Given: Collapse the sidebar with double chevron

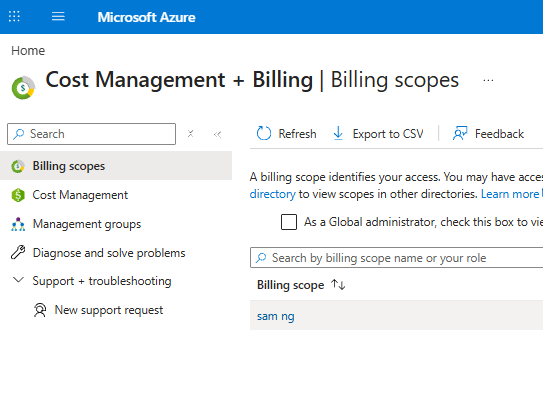Looking at the screenshot, I should [x=217, y=134].
